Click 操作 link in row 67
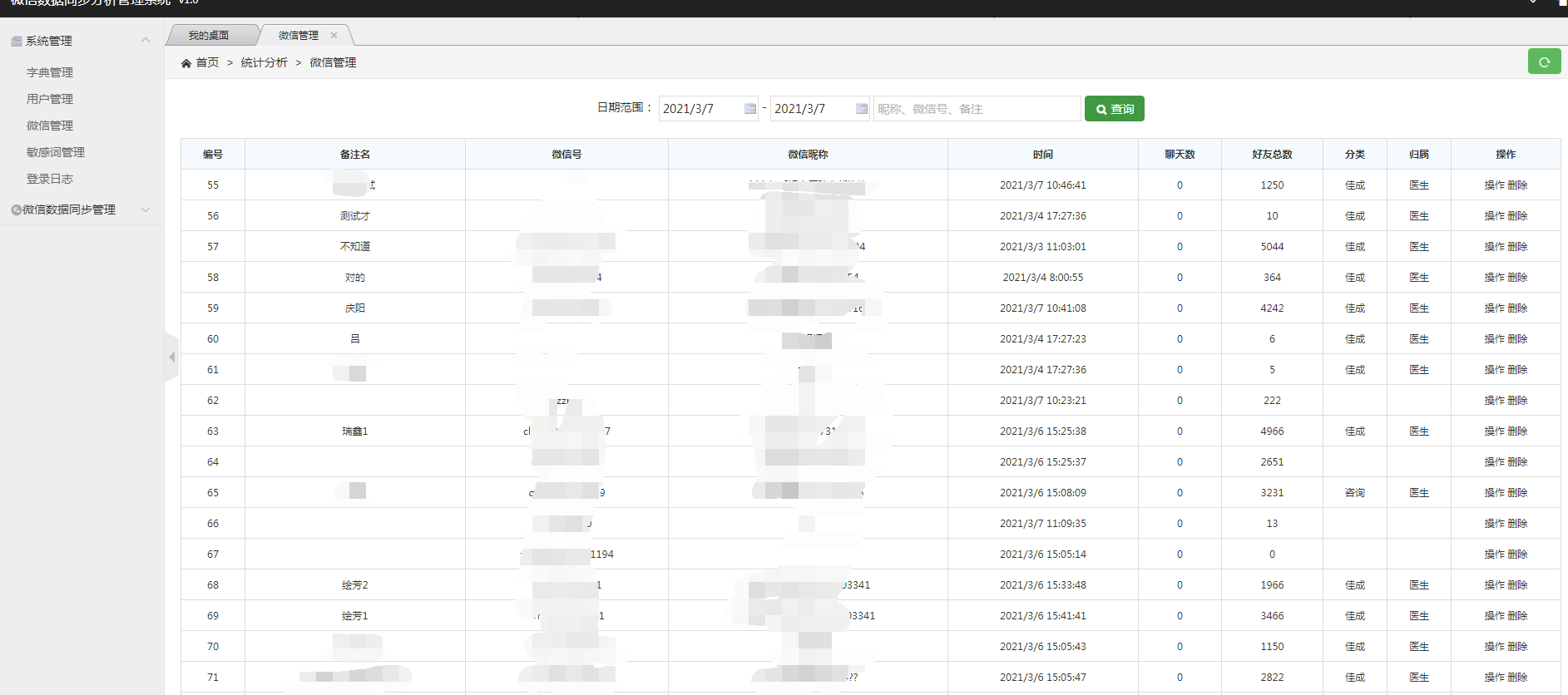1568x695 pixels. (x=1495, y=554)
